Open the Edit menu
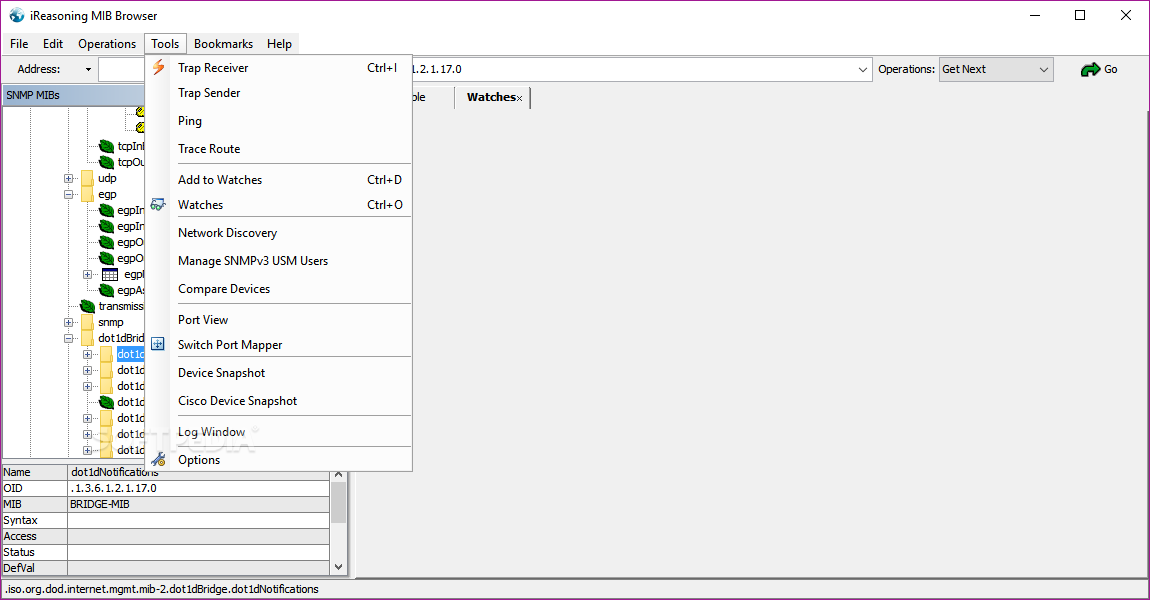This screenshot has height=600, width=1150. click(x=53, y=44)
